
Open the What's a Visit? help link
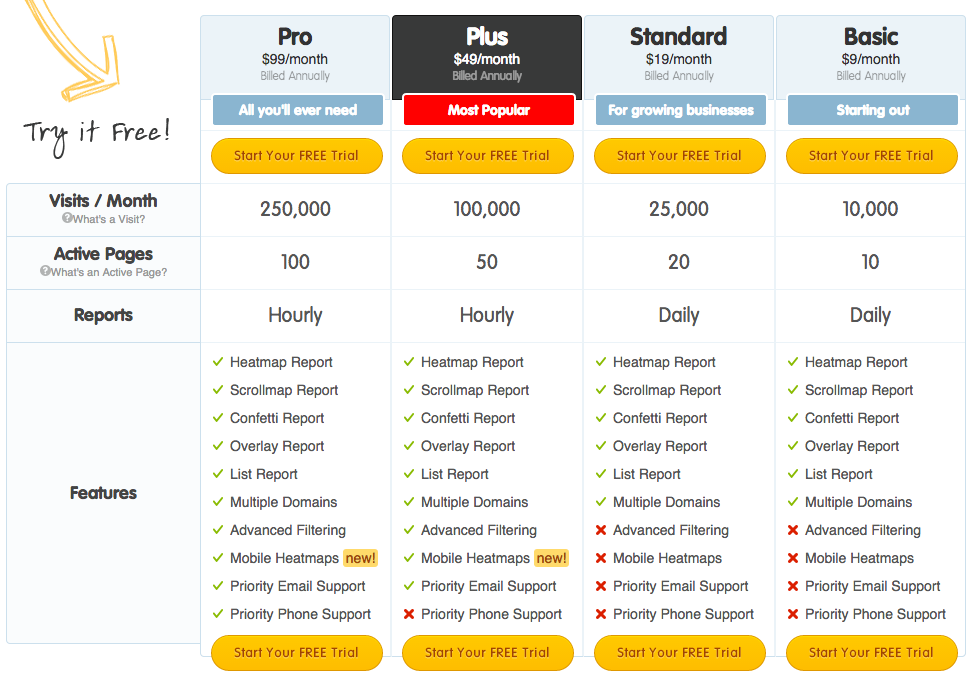pos(109,219)
